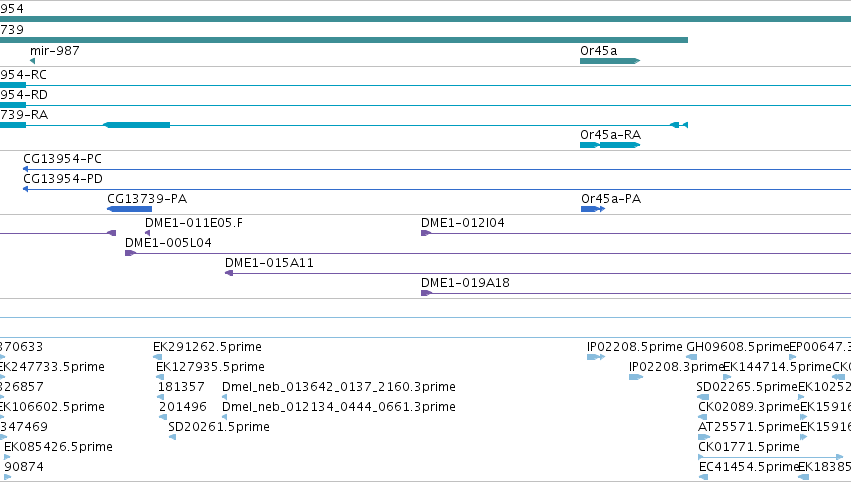Select the DME1-015A11 label
851x482 pixels.
pyautogui.click(x=269, y=263)
